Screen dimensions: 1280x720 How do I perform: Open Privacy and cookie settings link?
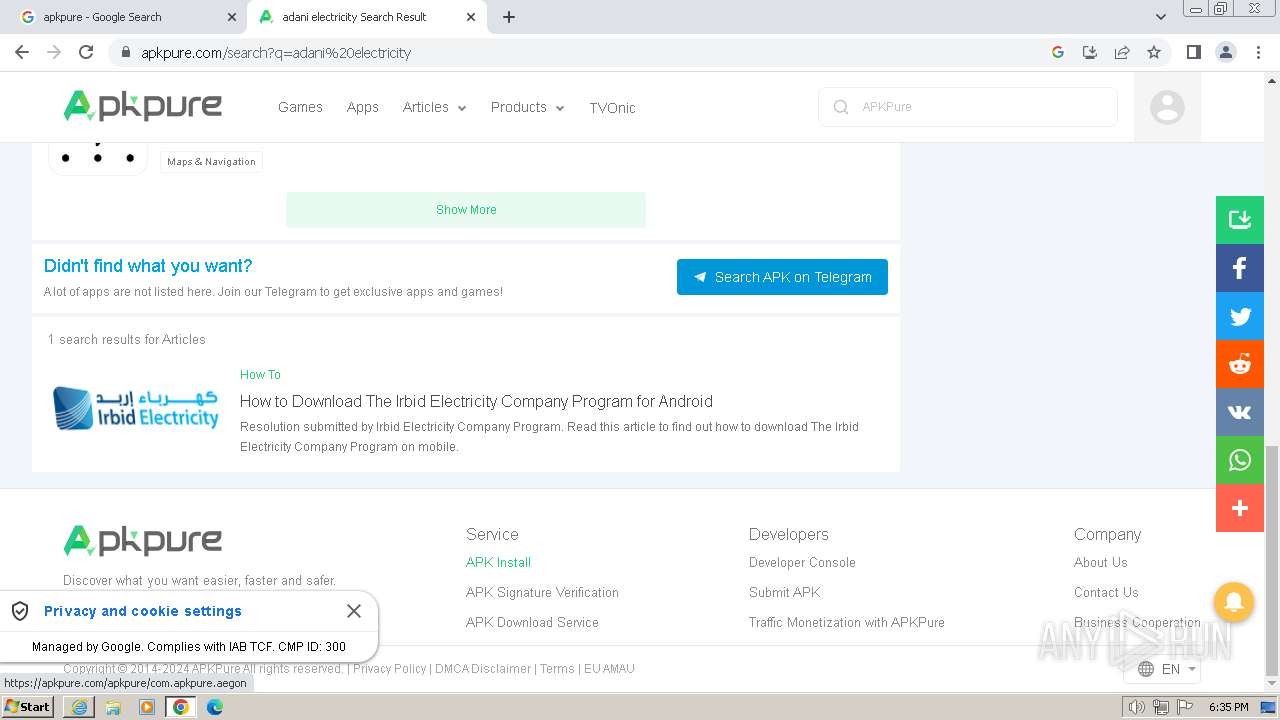click(143, 611)
